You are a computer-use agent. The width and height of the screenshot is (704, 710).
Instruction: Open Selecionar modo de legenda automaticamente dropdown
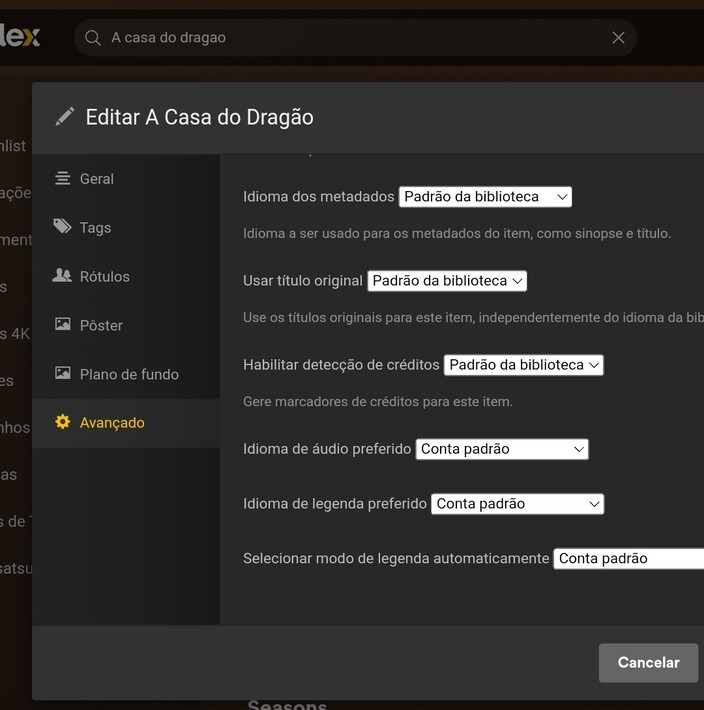[629, 559]
